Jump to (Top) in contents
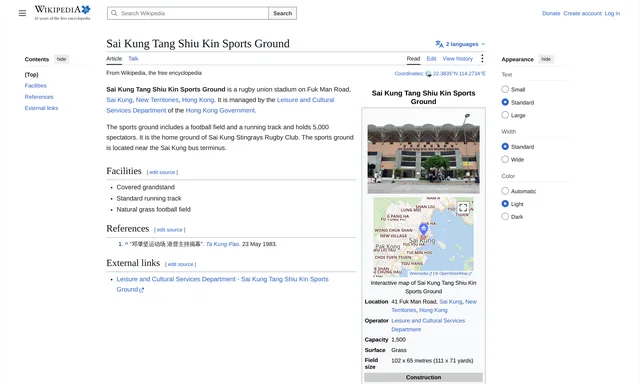 tap(31, 75)
